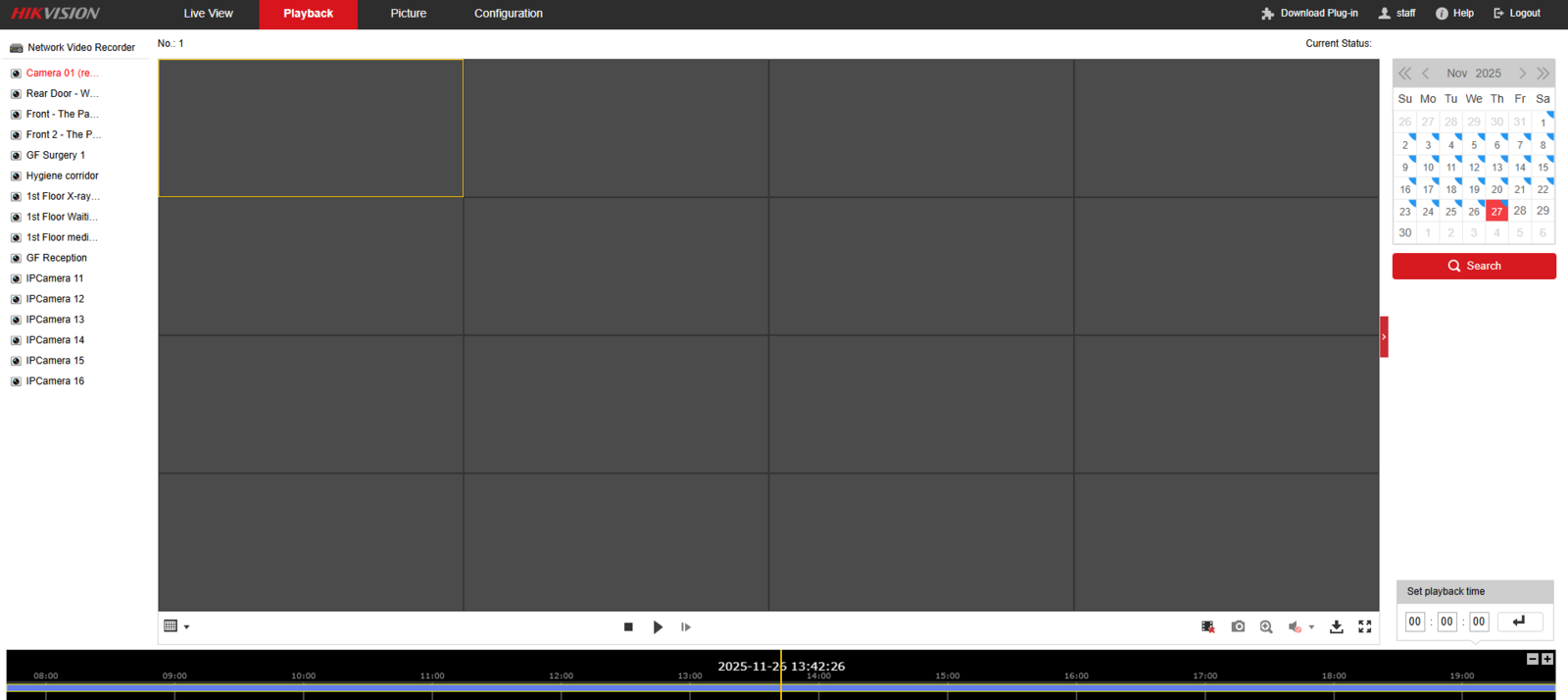This screenshot has height=700, width=1568.
Task: Expand the audio volume dropdown arrow
Action: point(1311,627)
